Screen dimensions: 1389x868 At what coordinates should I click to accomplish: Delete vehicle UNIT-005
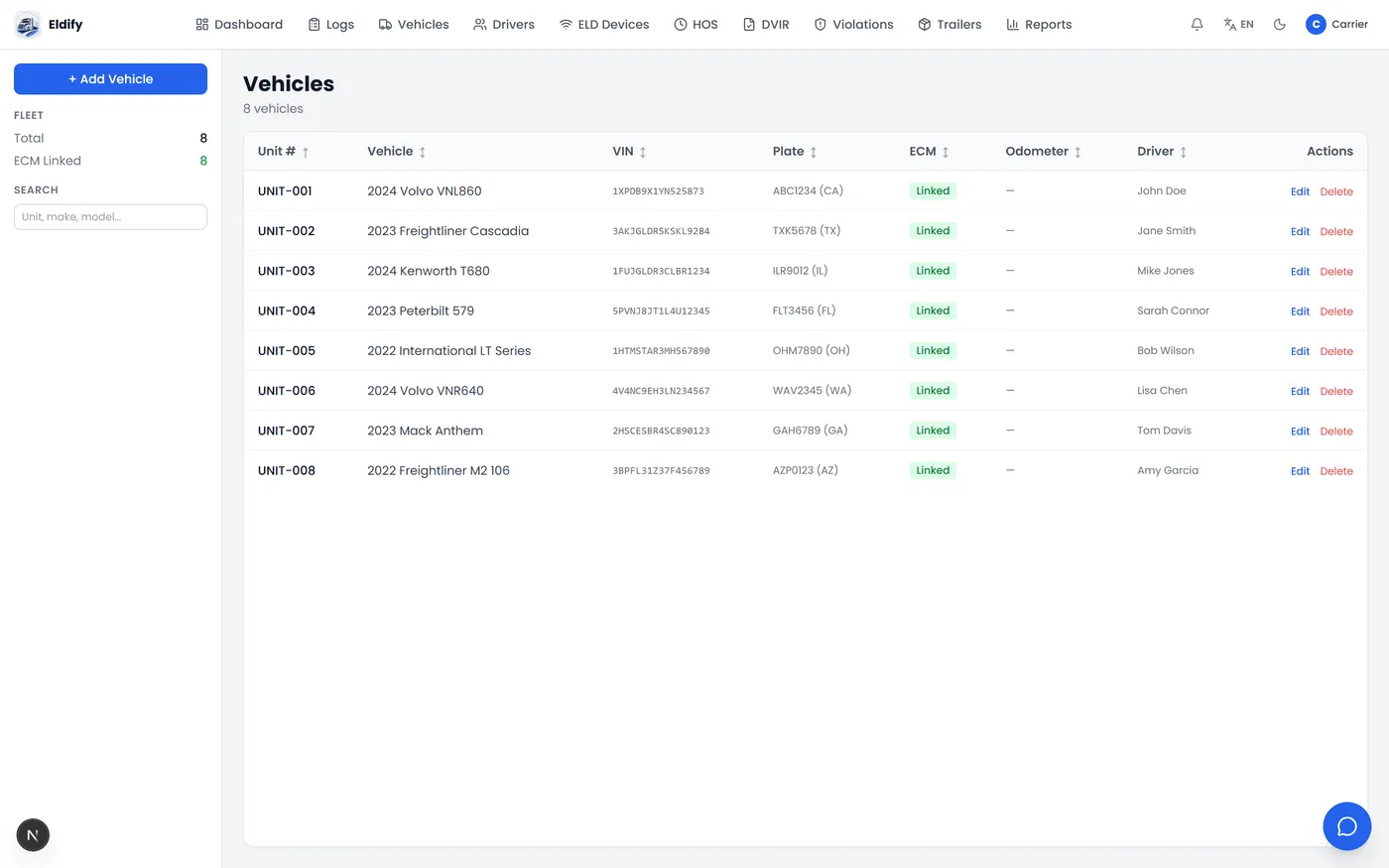click(1336, 351)
